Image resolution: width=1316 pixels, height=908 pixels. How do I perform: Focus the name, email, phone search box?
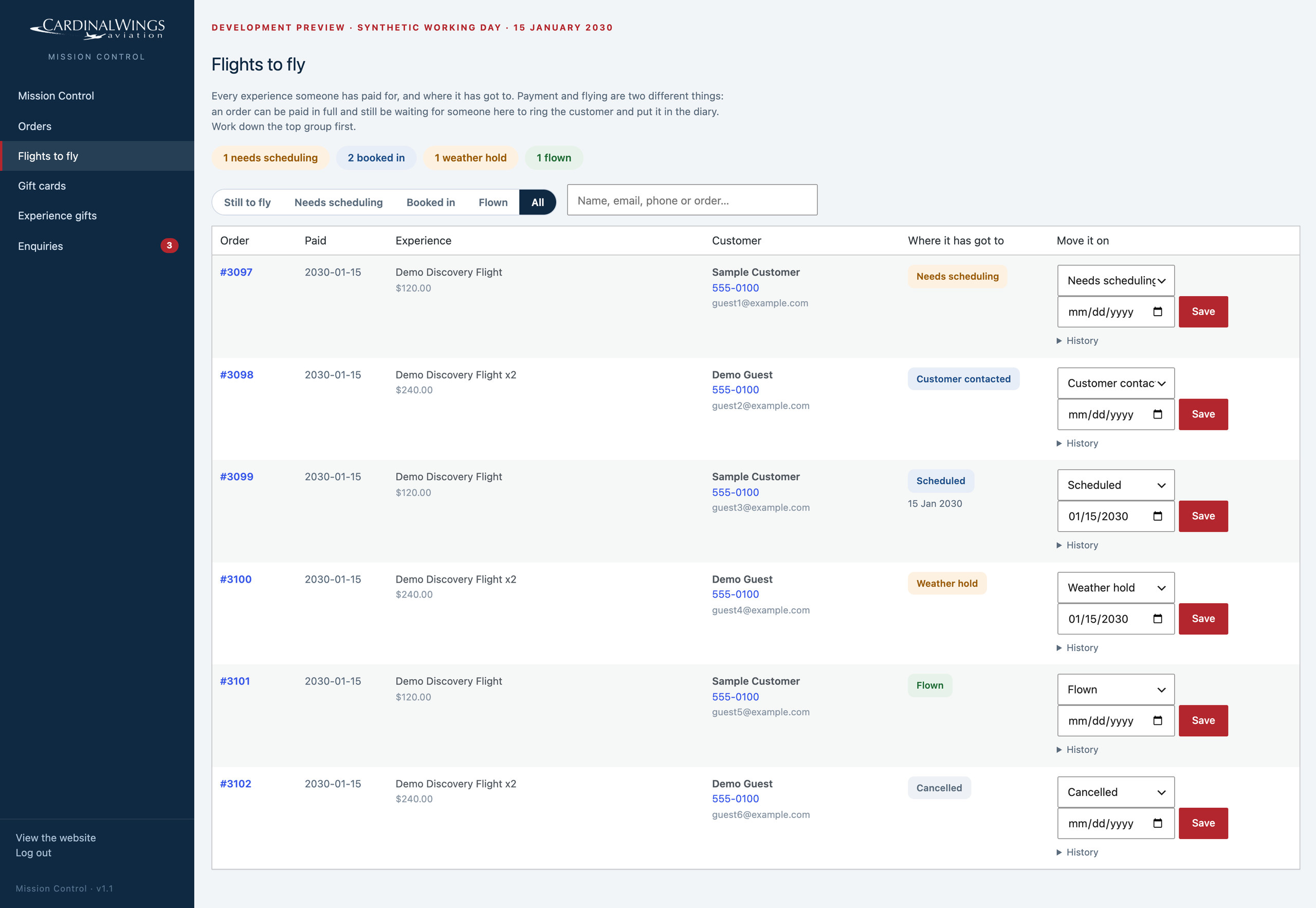click(x=692, y=200)
